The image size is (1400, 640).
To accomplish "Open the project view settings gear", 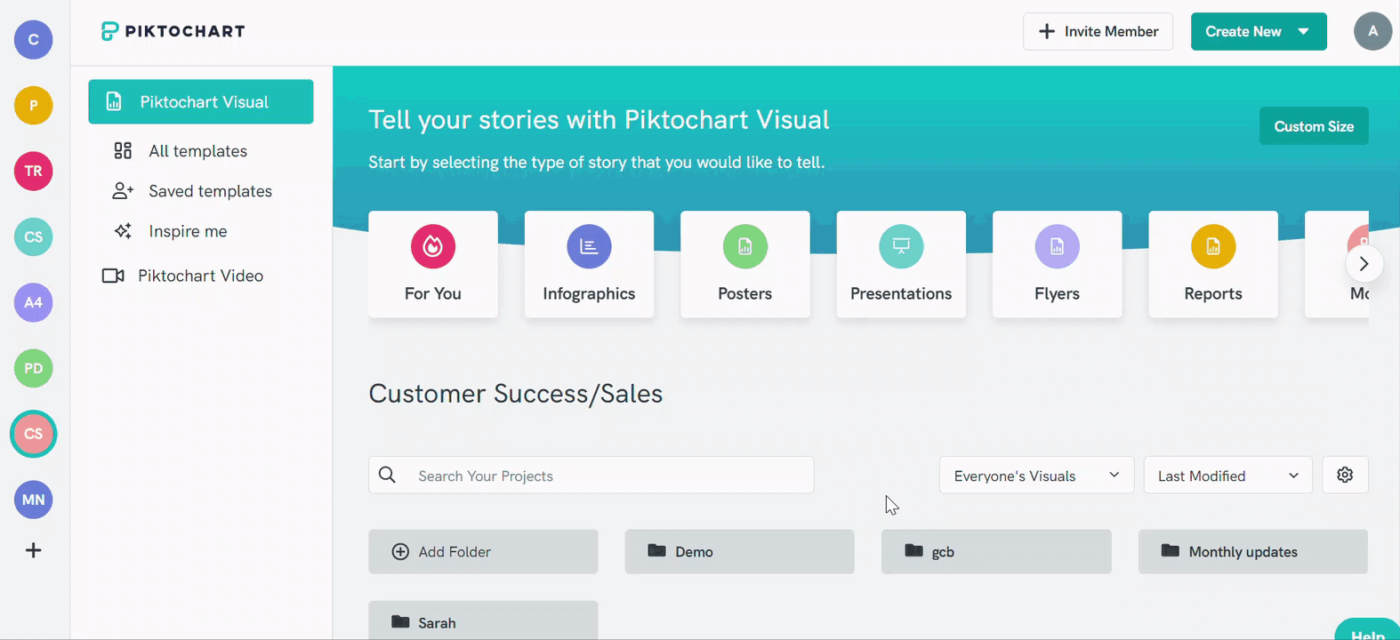I will 1345,475.
